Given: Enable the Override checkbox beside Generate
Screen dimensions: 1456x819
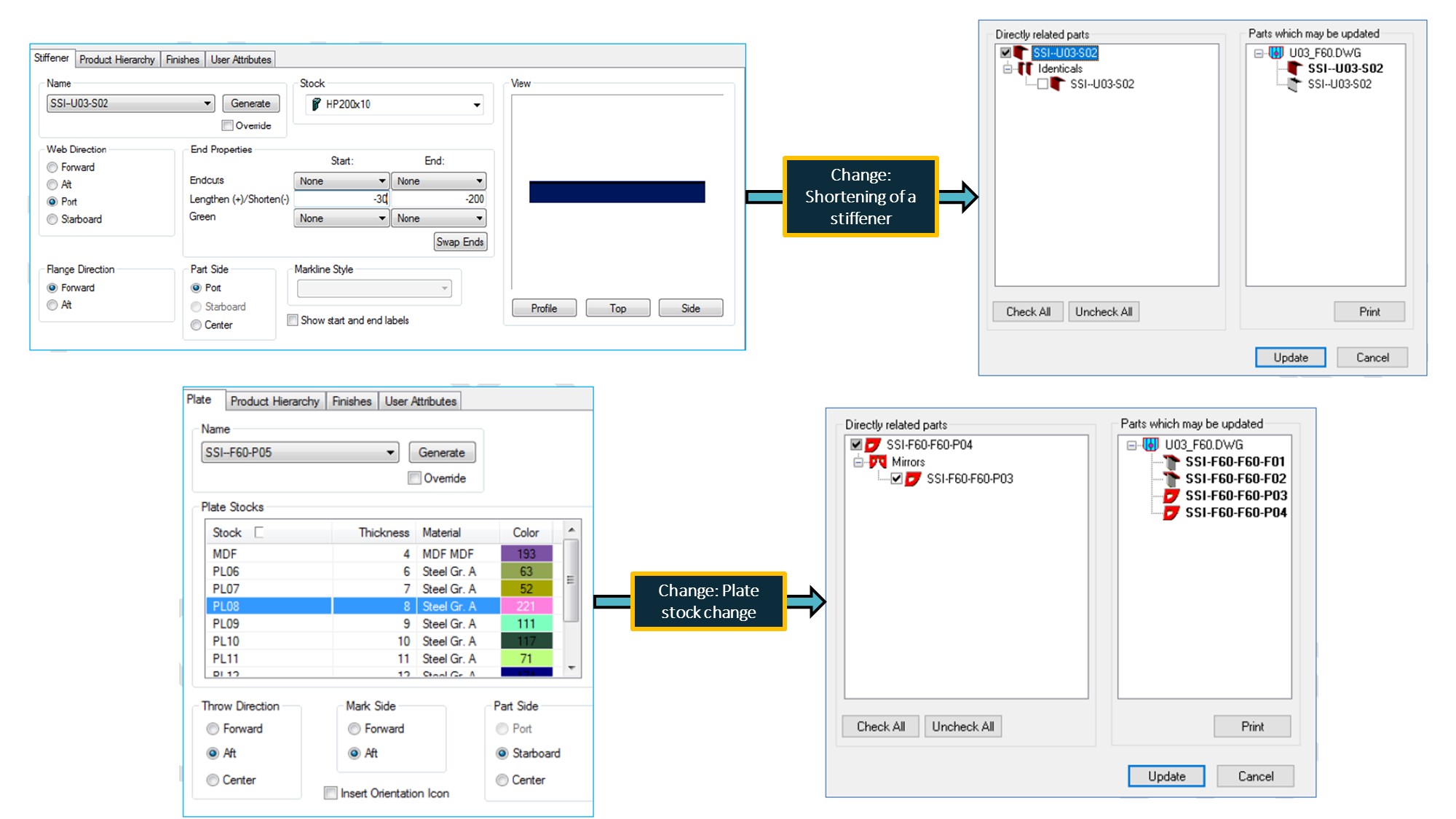Looking at the screenshot, I should tap(228, 125).
